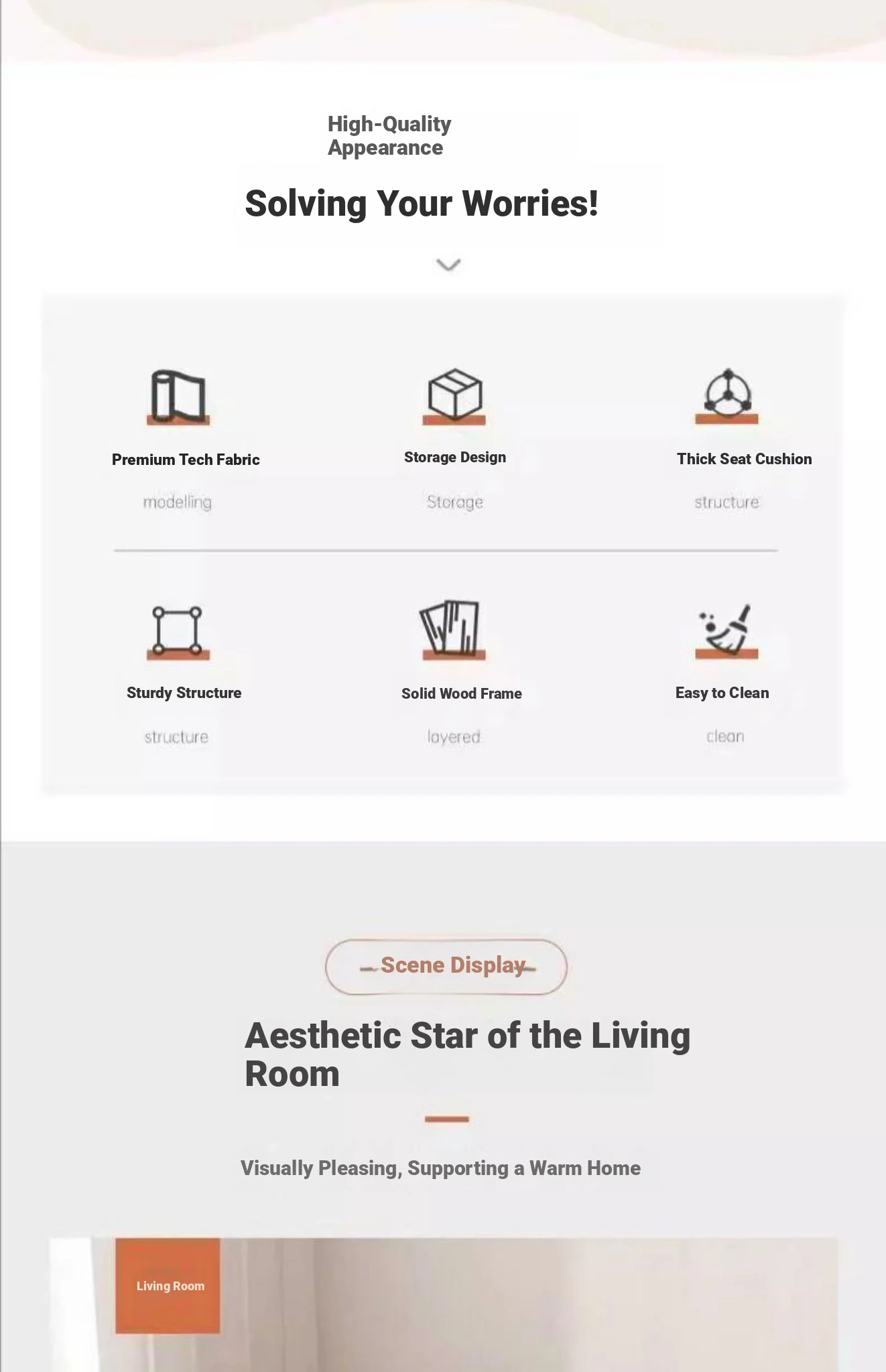Click the High-Quality Appearance subtitle

click(389, 136)
